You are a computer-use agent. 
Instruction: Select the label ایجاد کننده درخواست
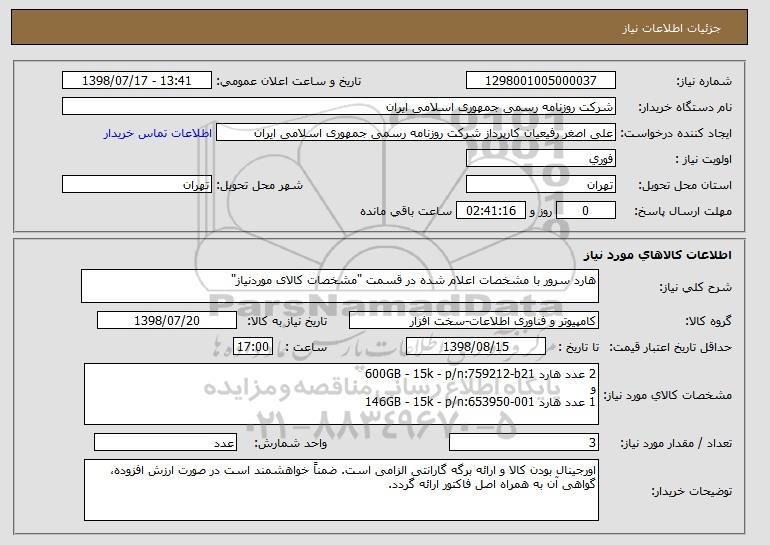coord(676,134)
